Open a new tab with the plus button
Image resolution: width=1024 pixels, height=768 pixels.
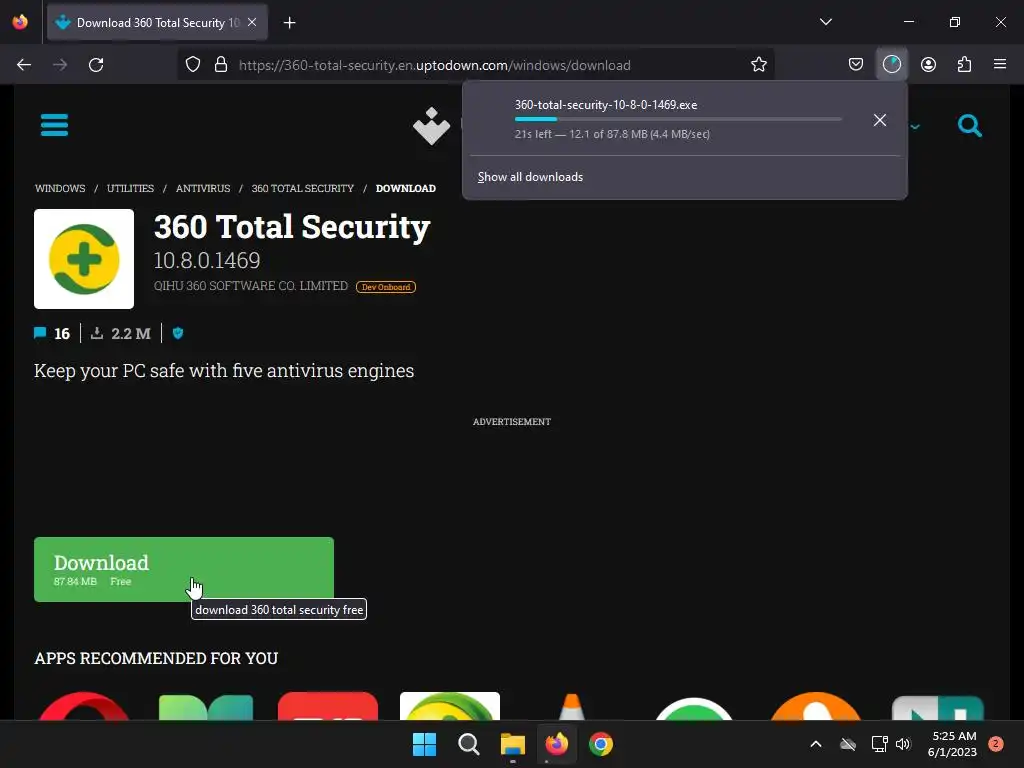point(289,23)
